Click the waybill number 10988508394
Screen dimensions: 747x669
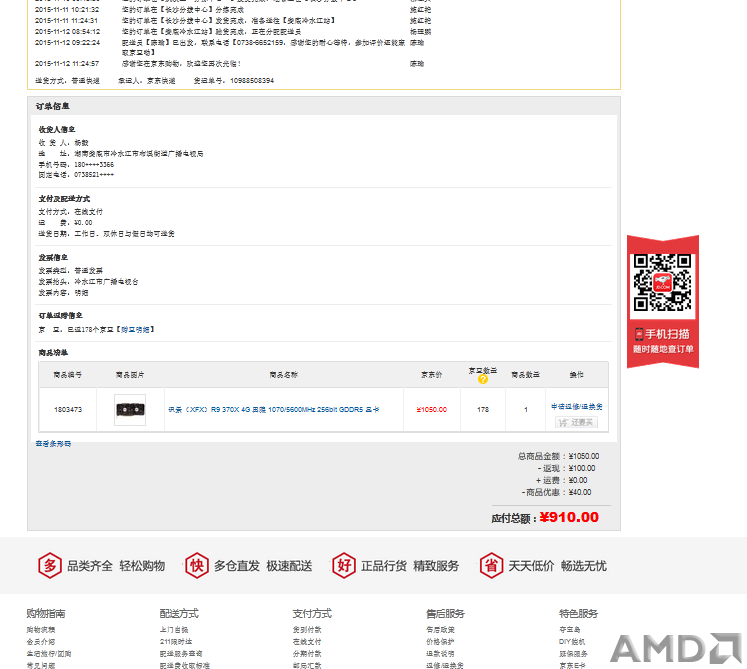(x=252, y=81)
